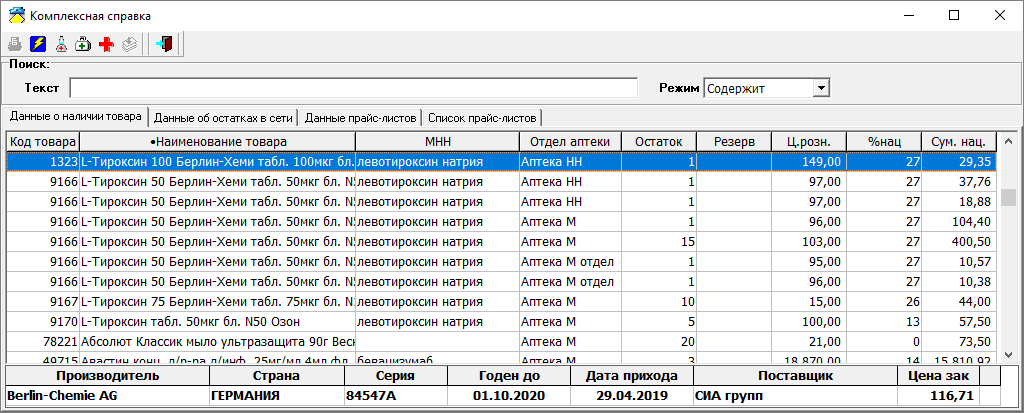1024x413 pixels.
Task: Click the exit door icon
Action: pyautogui.click(x=164, y=44)
